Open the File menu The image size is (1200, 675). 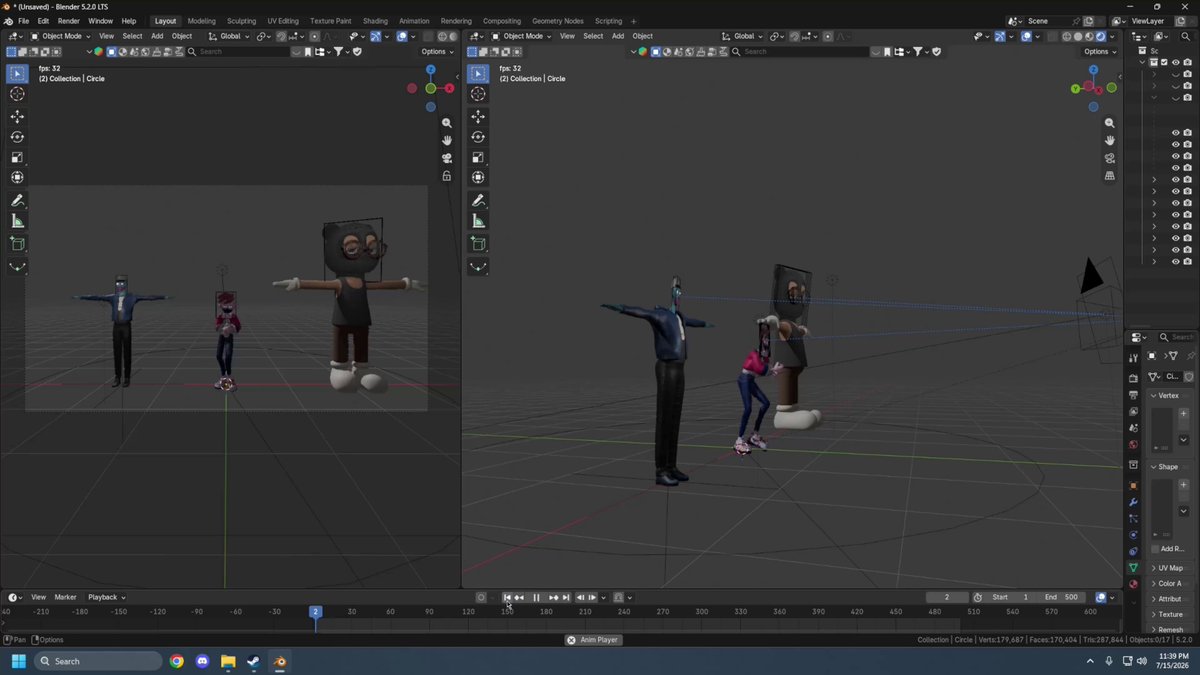[x=23, y=21]
